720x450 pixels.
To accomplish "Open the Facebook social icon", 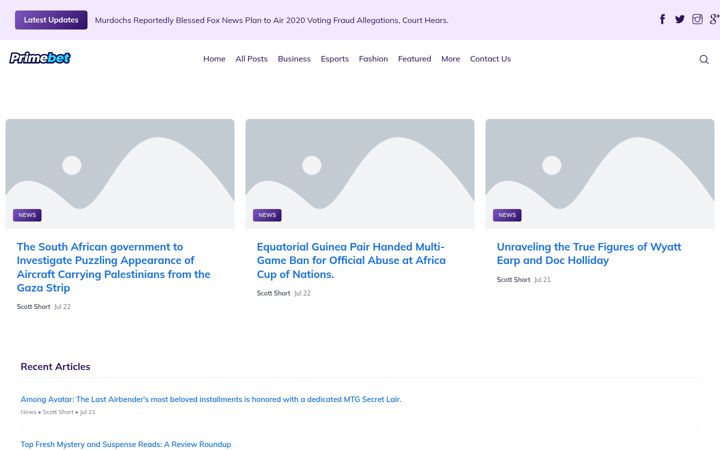I will (x=662, y=19).
